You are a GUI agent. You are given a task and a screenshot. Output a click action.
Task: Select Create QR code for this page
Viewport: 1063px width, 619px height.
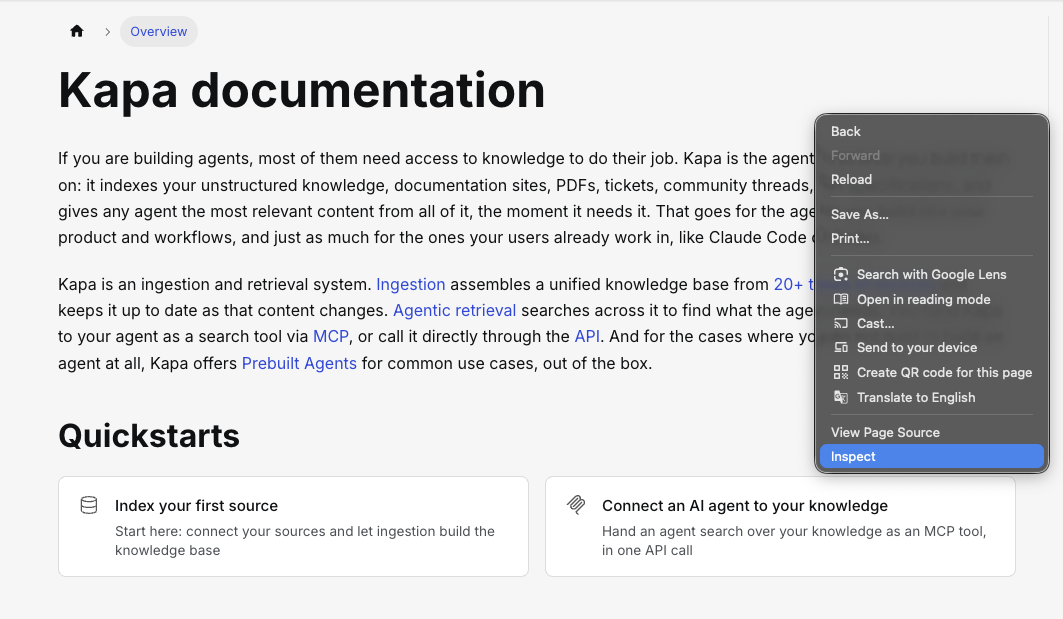(x=931, y=373)
